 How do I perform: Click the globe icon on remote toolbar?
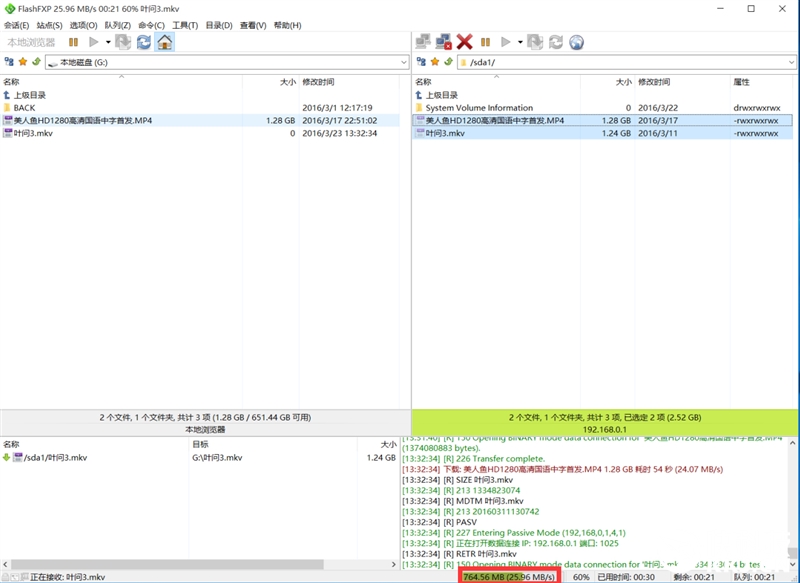[578, 44]
